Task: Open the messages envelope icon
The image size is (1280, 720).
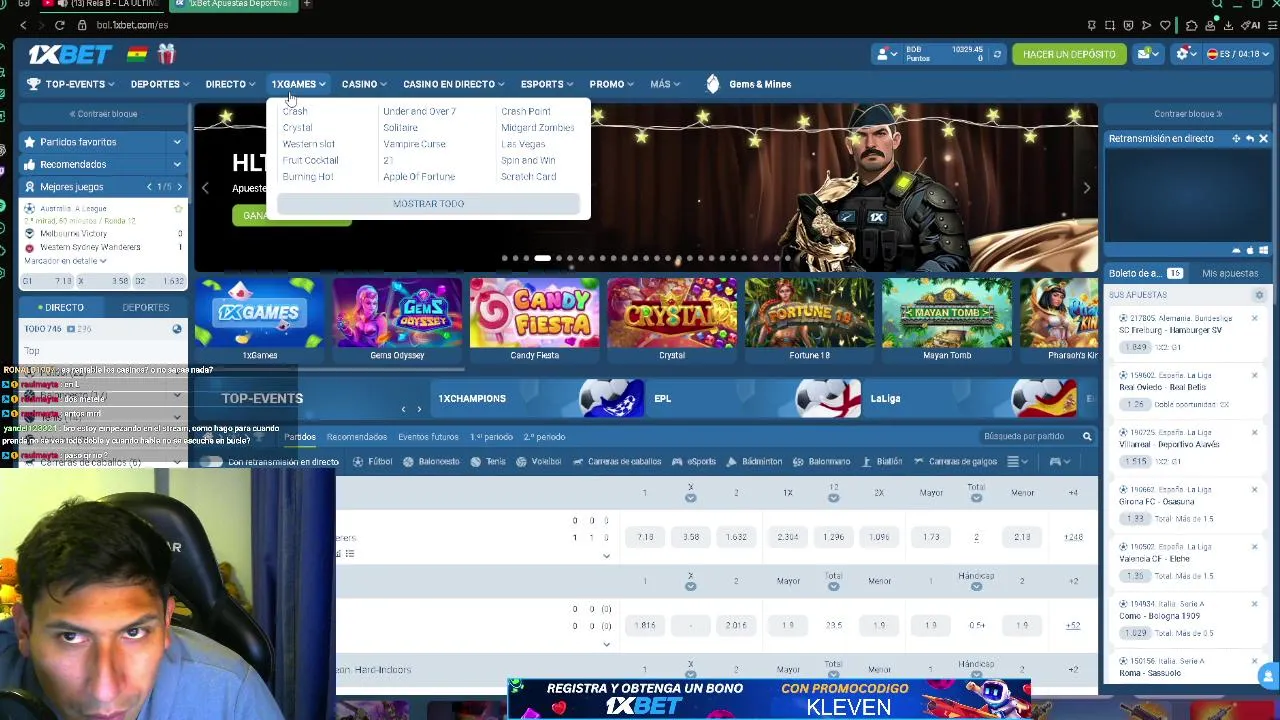Action: tap(1144, 54)
